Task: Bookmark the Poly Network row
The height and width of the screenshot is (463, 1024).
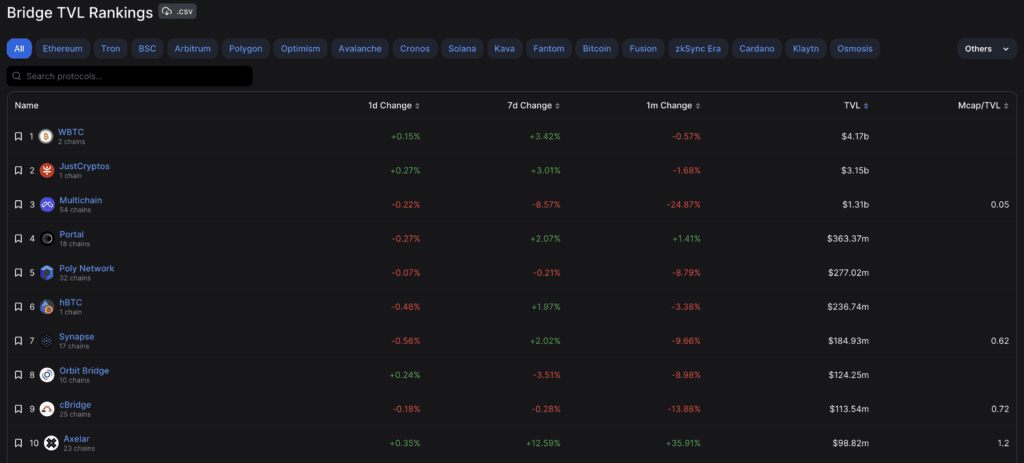Action: [18, 272]
